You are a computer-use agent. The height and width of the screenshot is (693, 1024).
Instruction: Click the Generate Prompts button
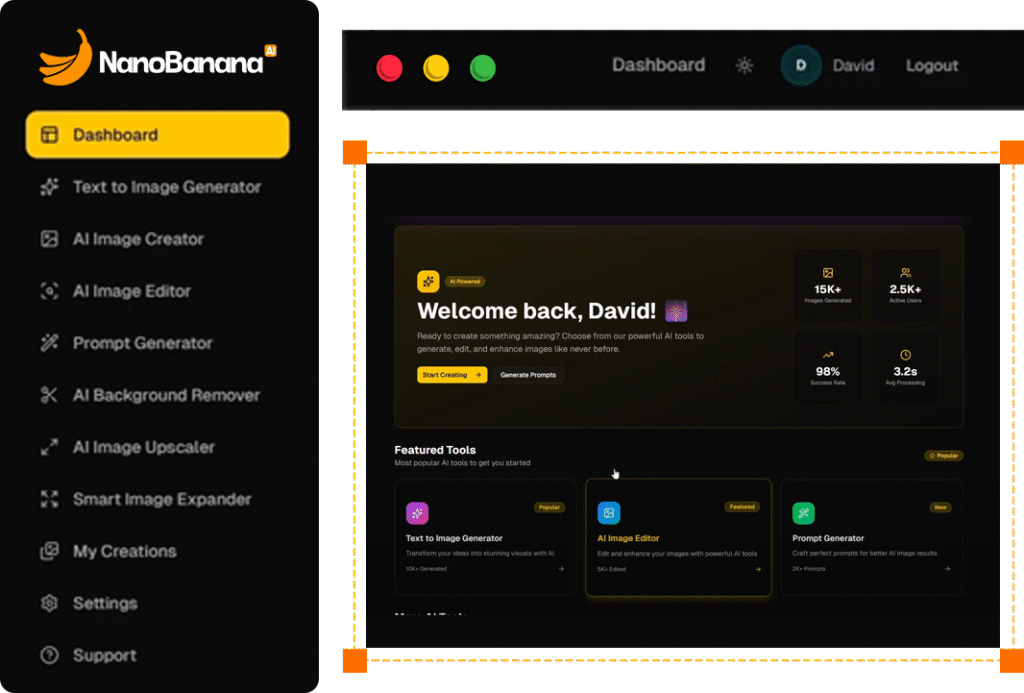point(529,375)
